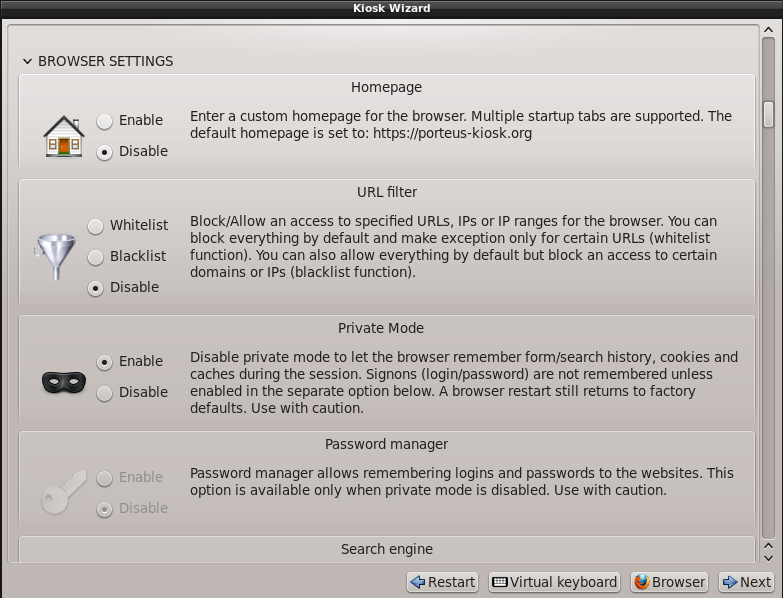Select Enable under Private Mode
The image size is (783, 598).
(x=104, y=362)
